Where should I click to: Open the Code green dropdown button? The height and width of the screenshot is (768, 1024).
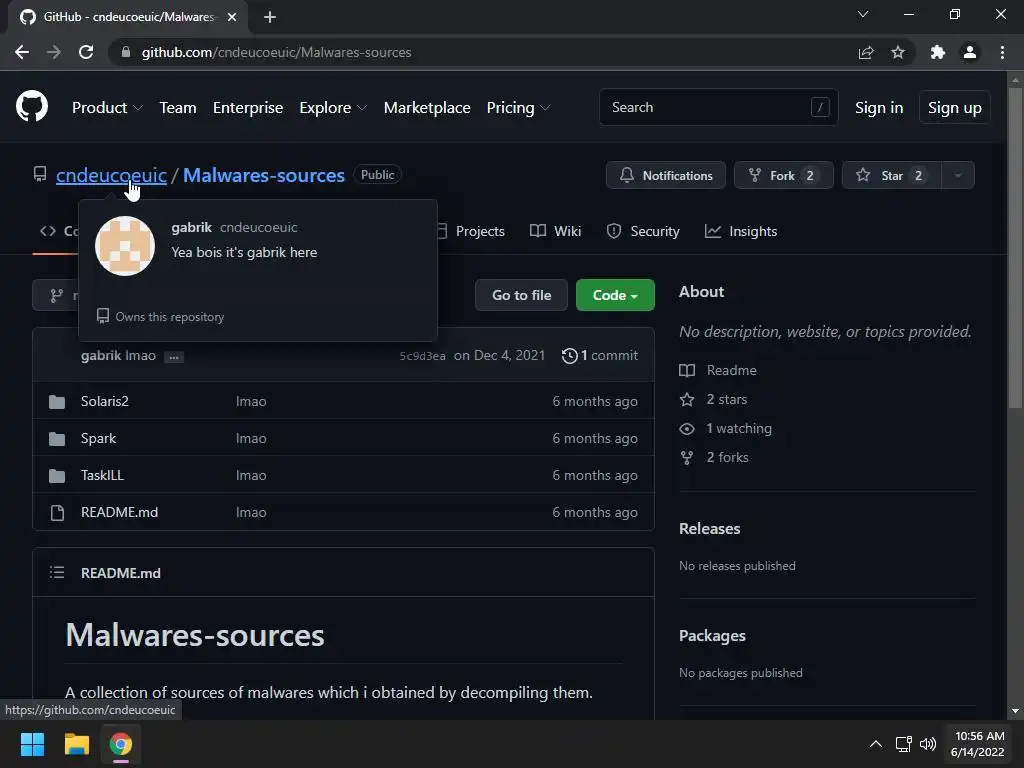(615, 295)
